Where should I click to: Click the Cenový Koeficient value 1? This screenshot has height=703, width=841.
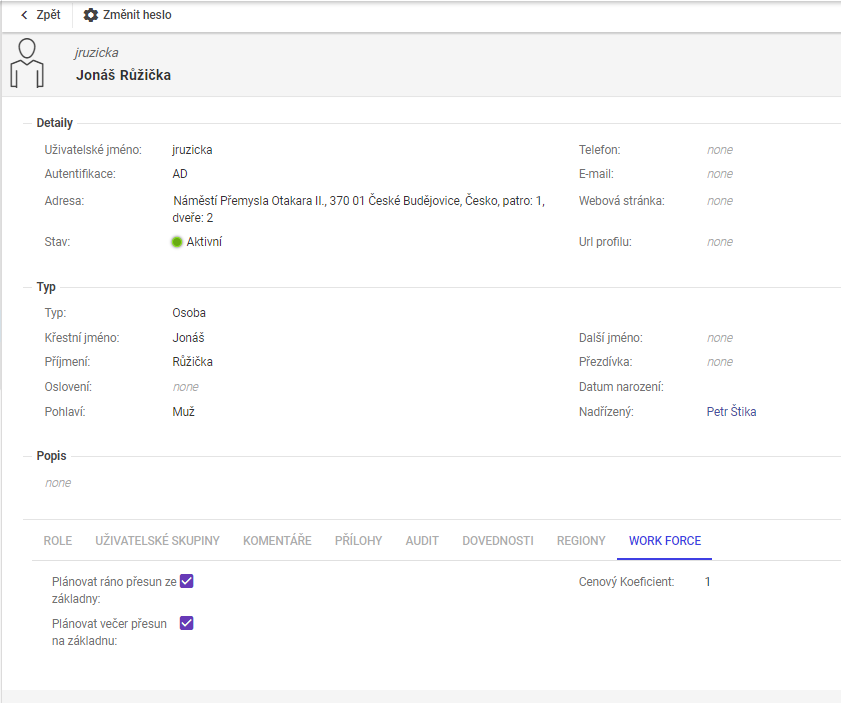(708, 580)
